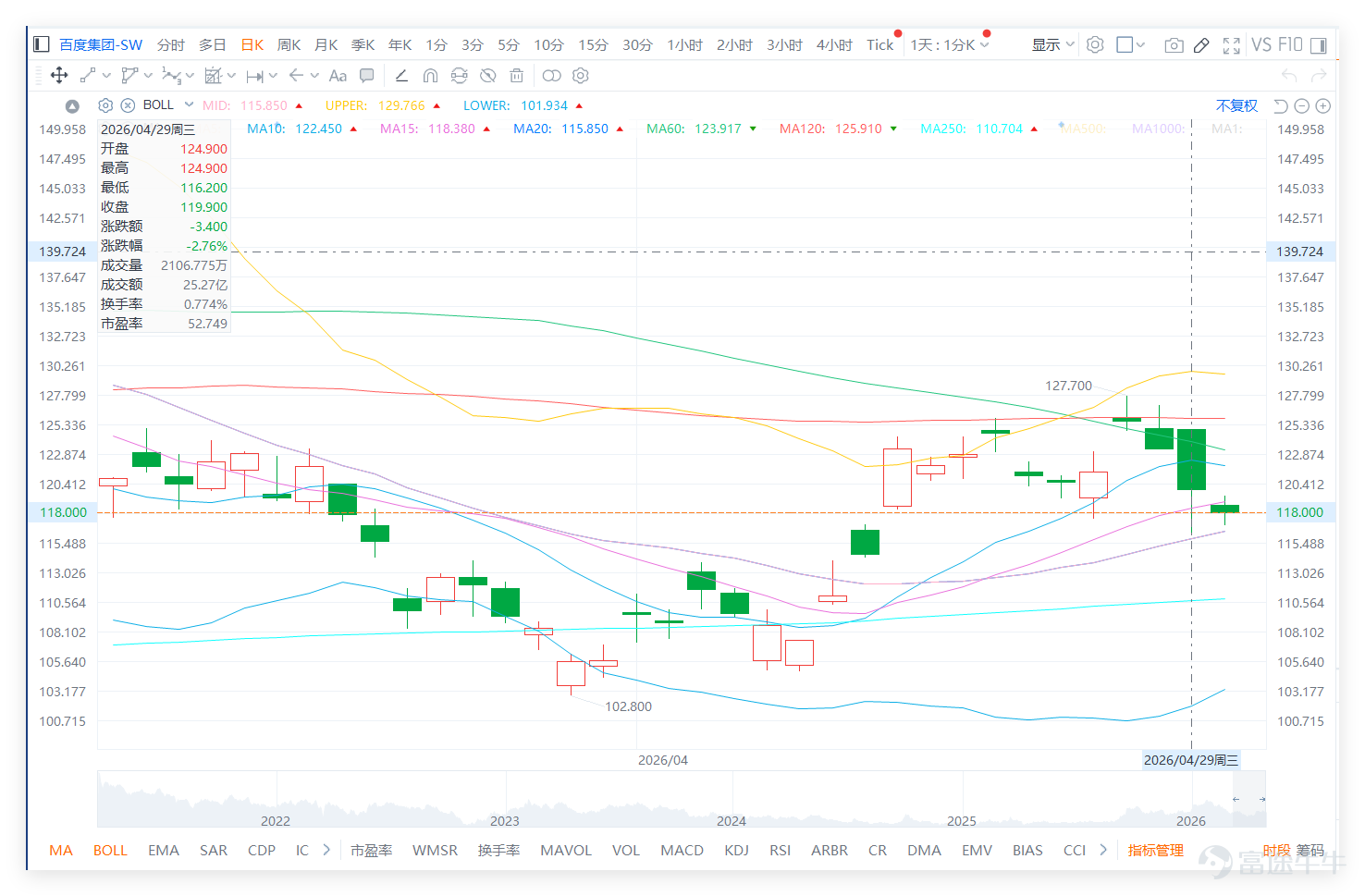Click the overlapping circles overlay icon
The image size is (1365, 896).
pos(552,76)
